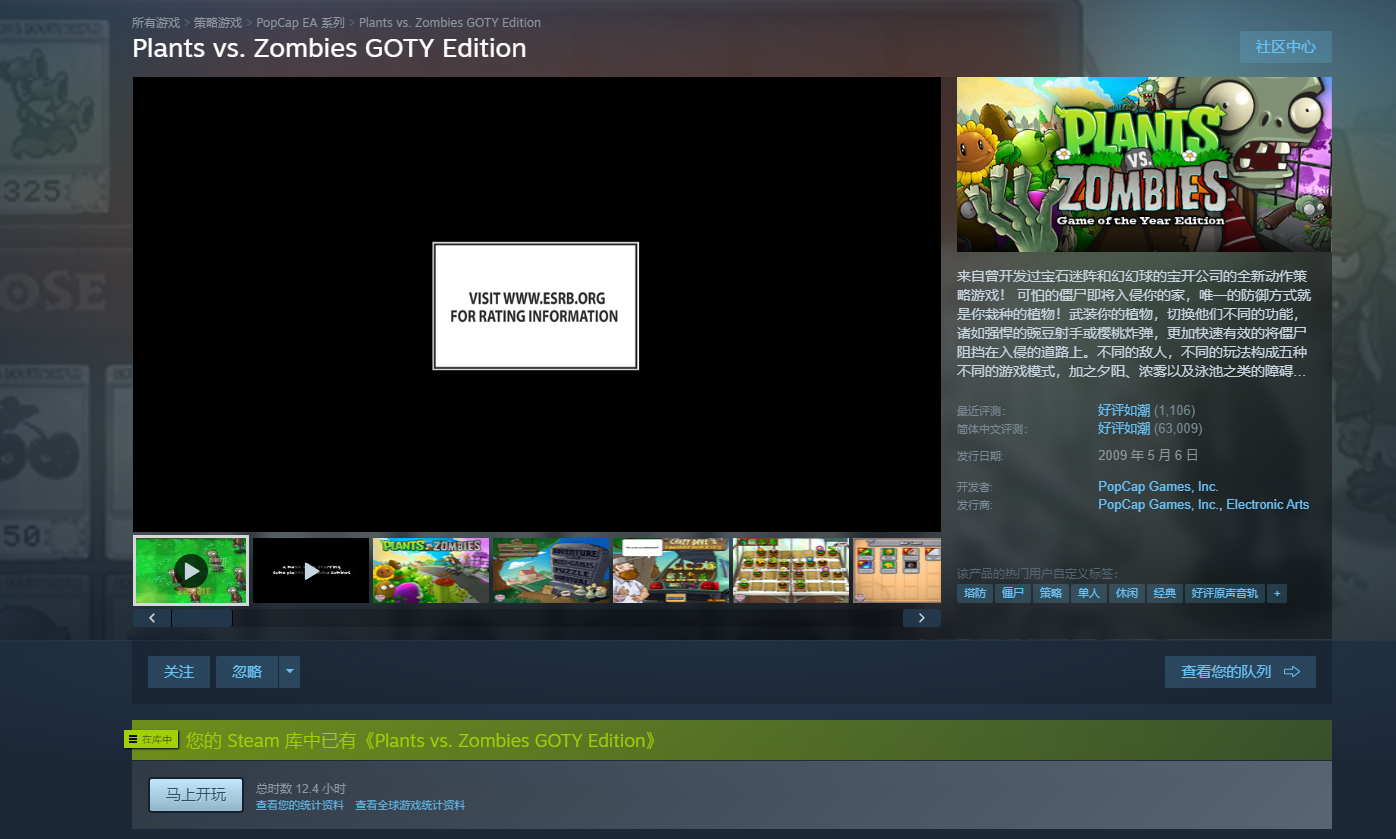This screenshot has height=839, width=1396.
Task: Select the 经典 tag
Action: [x=1164, y=593]
